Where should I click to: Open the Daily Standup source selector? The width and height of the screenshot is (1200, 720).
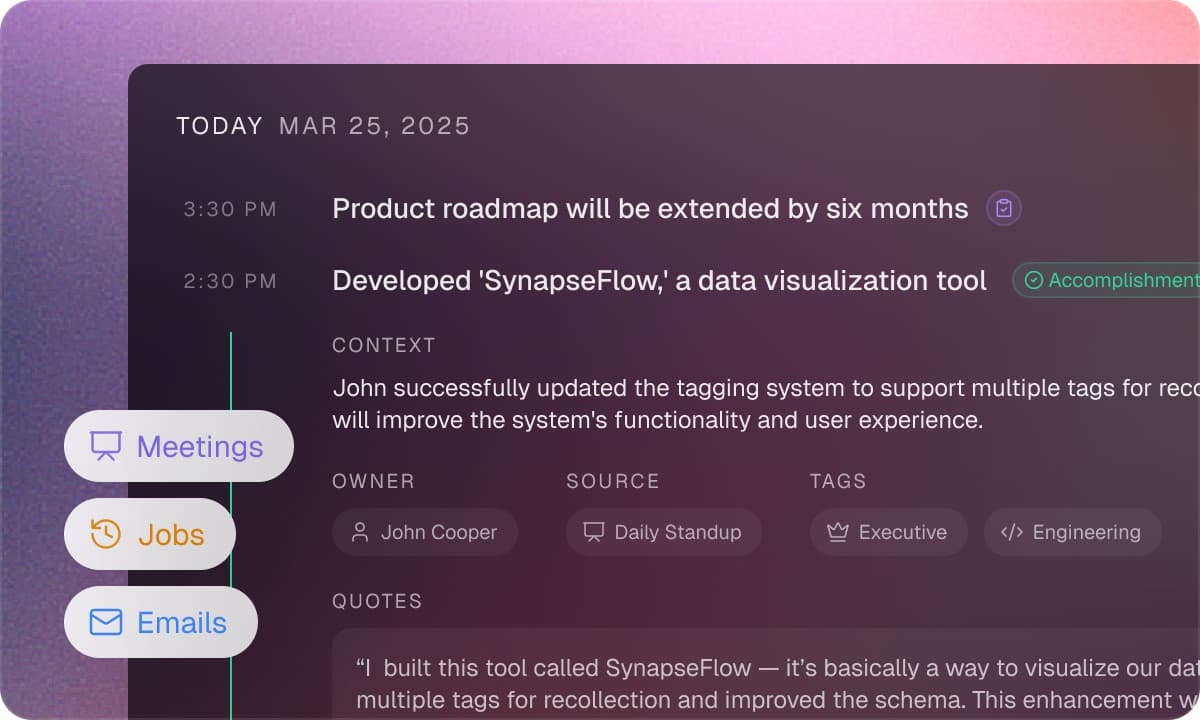(x=663, y=532)
